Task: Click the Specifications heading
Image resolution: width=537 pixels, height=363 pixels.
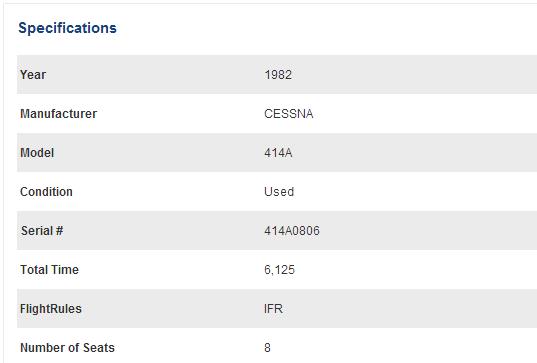Action: coord(67,28)
